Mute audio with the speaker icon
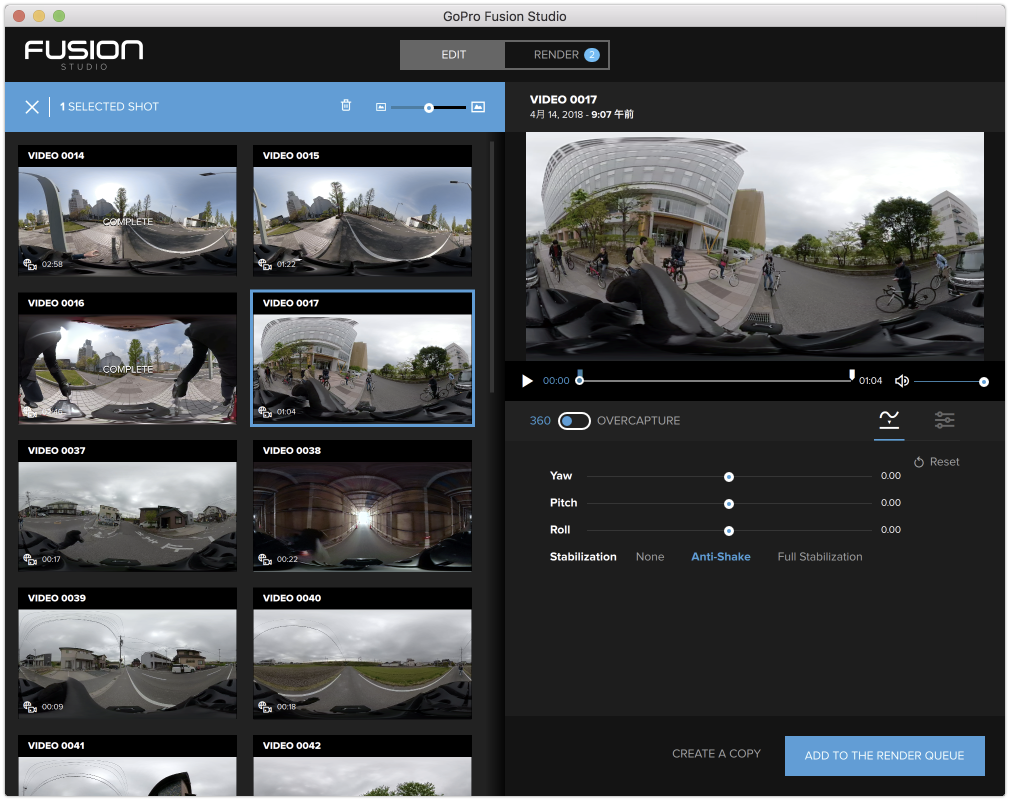The height and width of the screenshot is (801, 1010). click(x=902, y=381)
